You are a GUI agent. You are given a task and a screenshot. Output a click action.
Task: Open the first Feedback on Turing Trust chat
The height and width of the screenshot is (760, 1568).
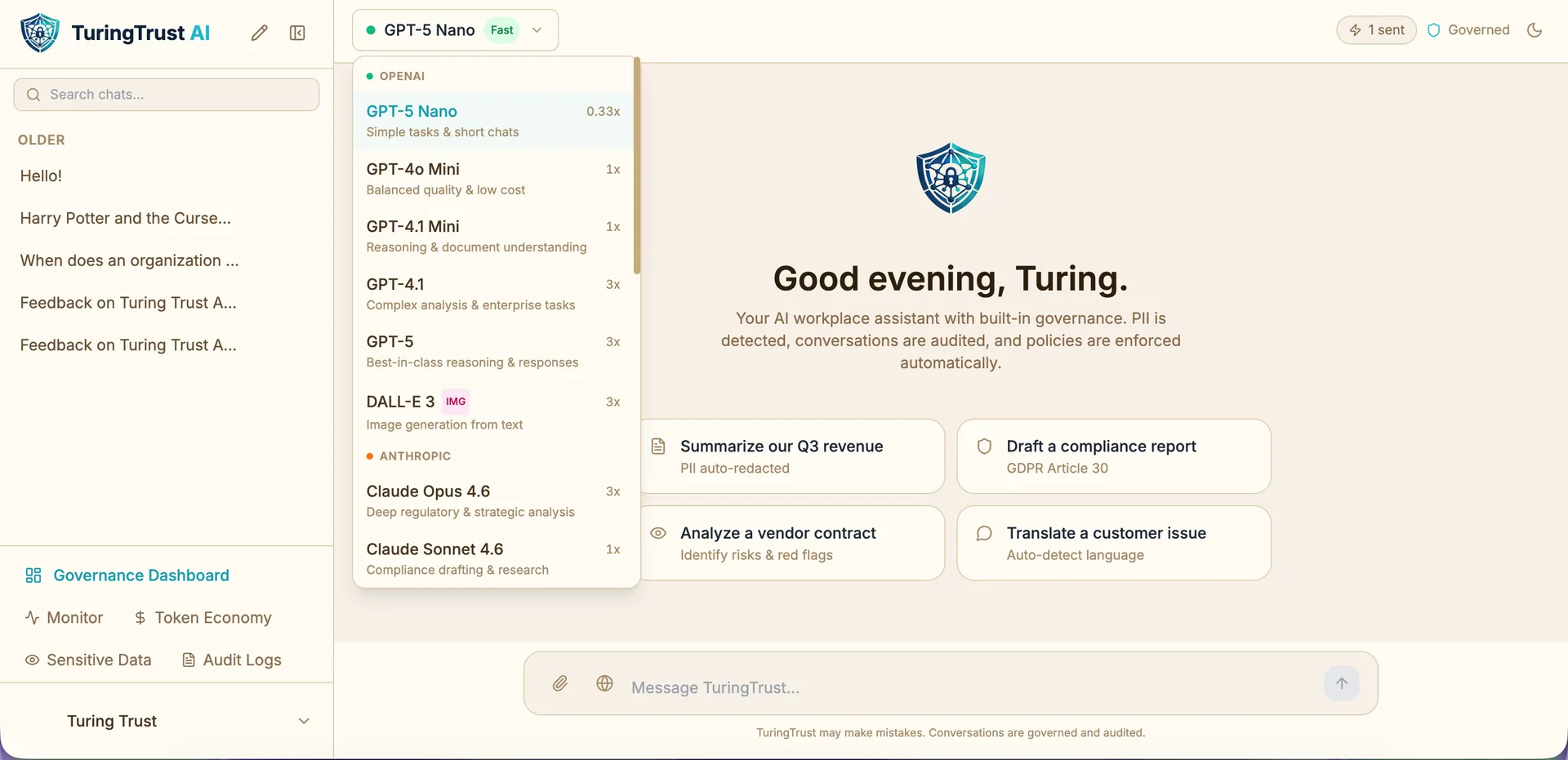pos(167,303)
